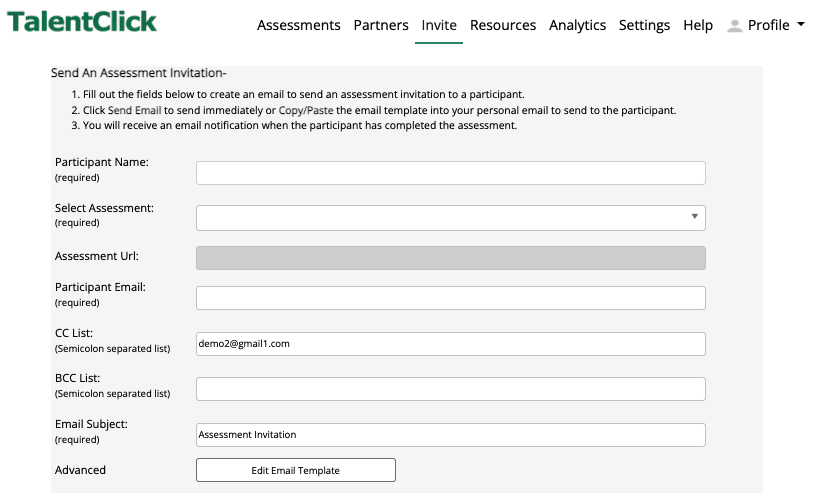This screenshot has width=817, height=493.
Task: Focus the BCC List input
Action: click(x=451, y=389)
